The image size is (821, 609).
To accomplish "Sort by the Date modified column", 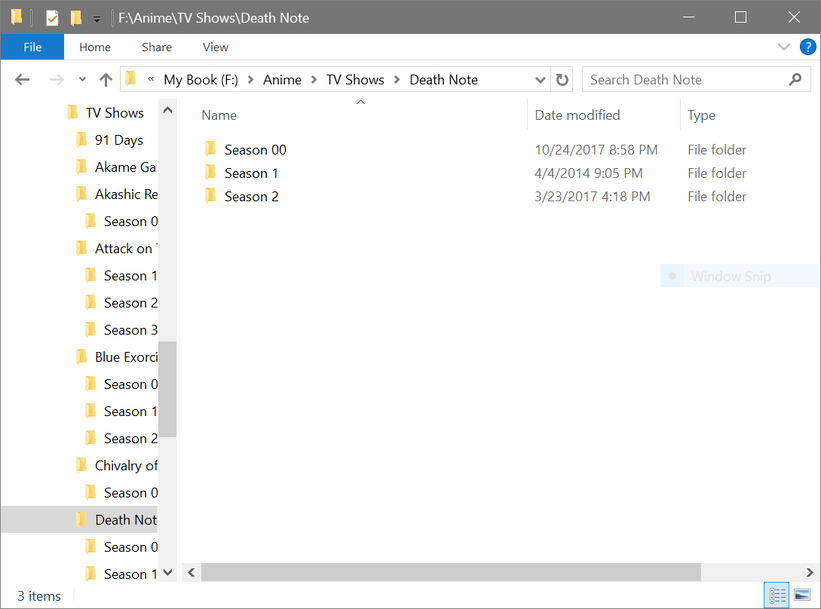I will pyautogui.click(x=577, y=115).
